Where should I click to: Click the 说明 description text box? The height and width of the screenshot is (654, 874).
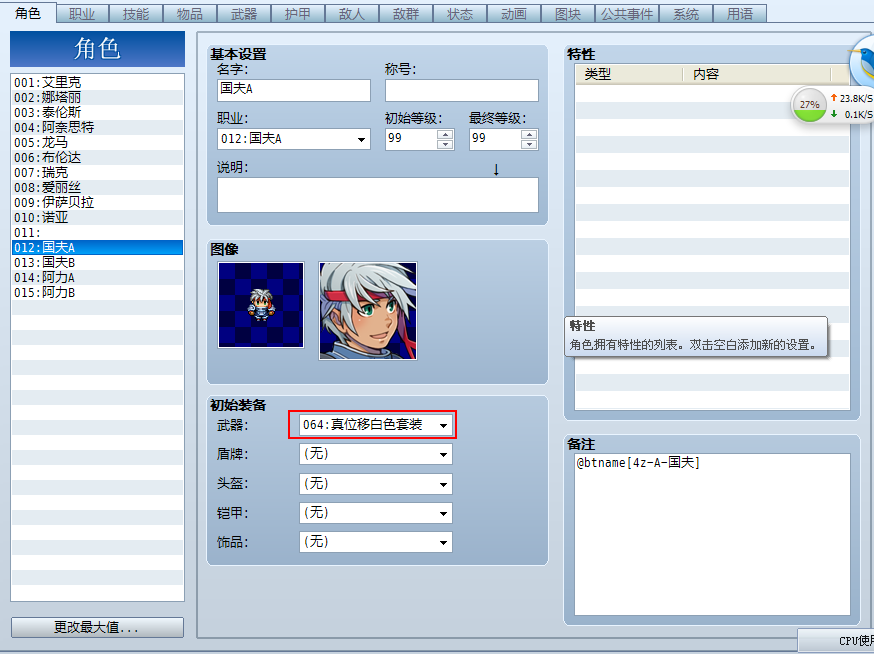pos(378,195)
